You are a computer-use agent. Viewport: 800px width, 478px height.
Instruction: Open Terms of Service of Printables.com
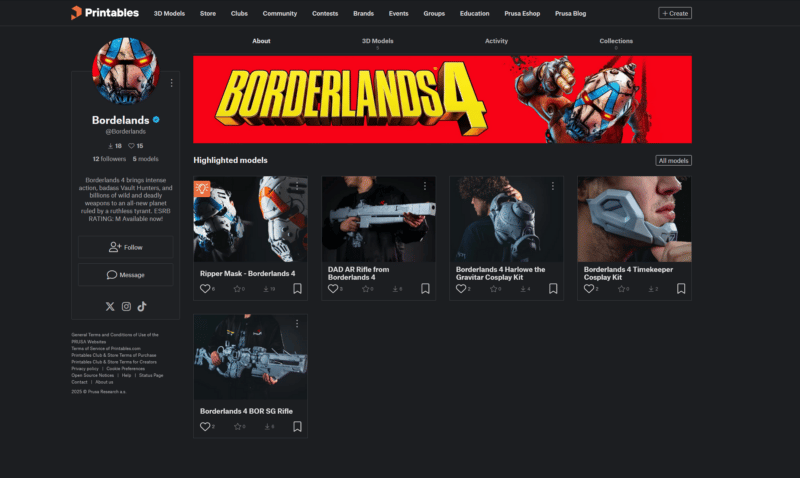[x=106, y=348]
